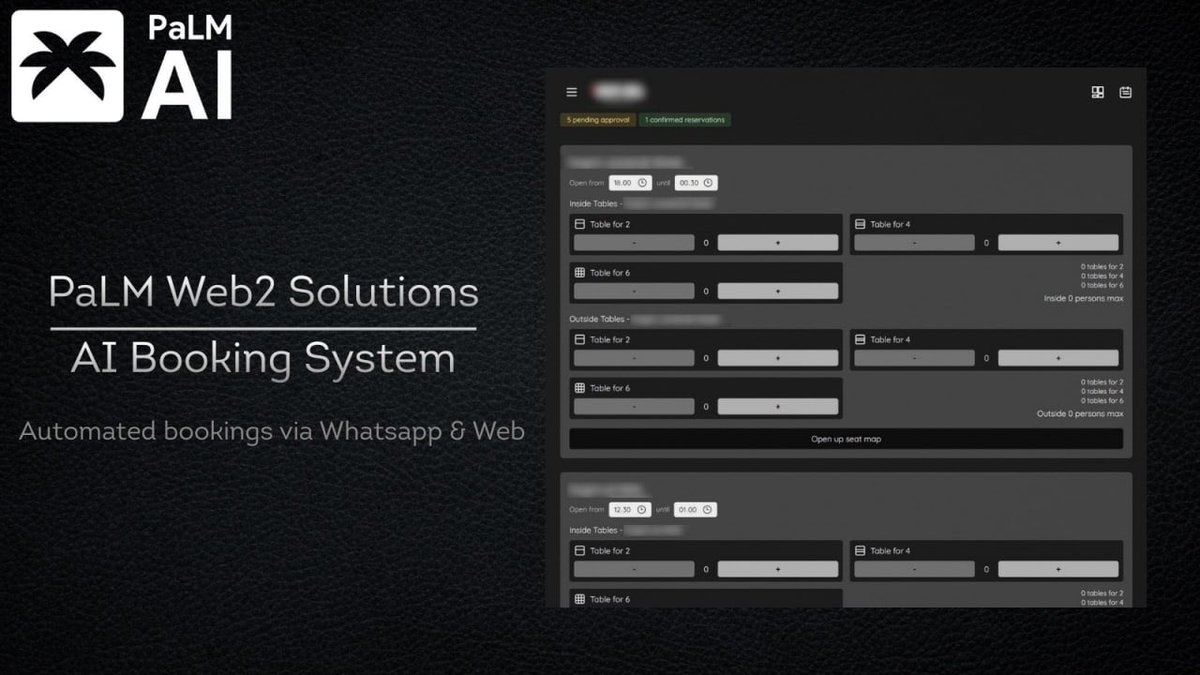This screenshot has width=1200, height=675.
Task: Click Table for 2 icon in 12:30 section
Action: coord(580,550)
